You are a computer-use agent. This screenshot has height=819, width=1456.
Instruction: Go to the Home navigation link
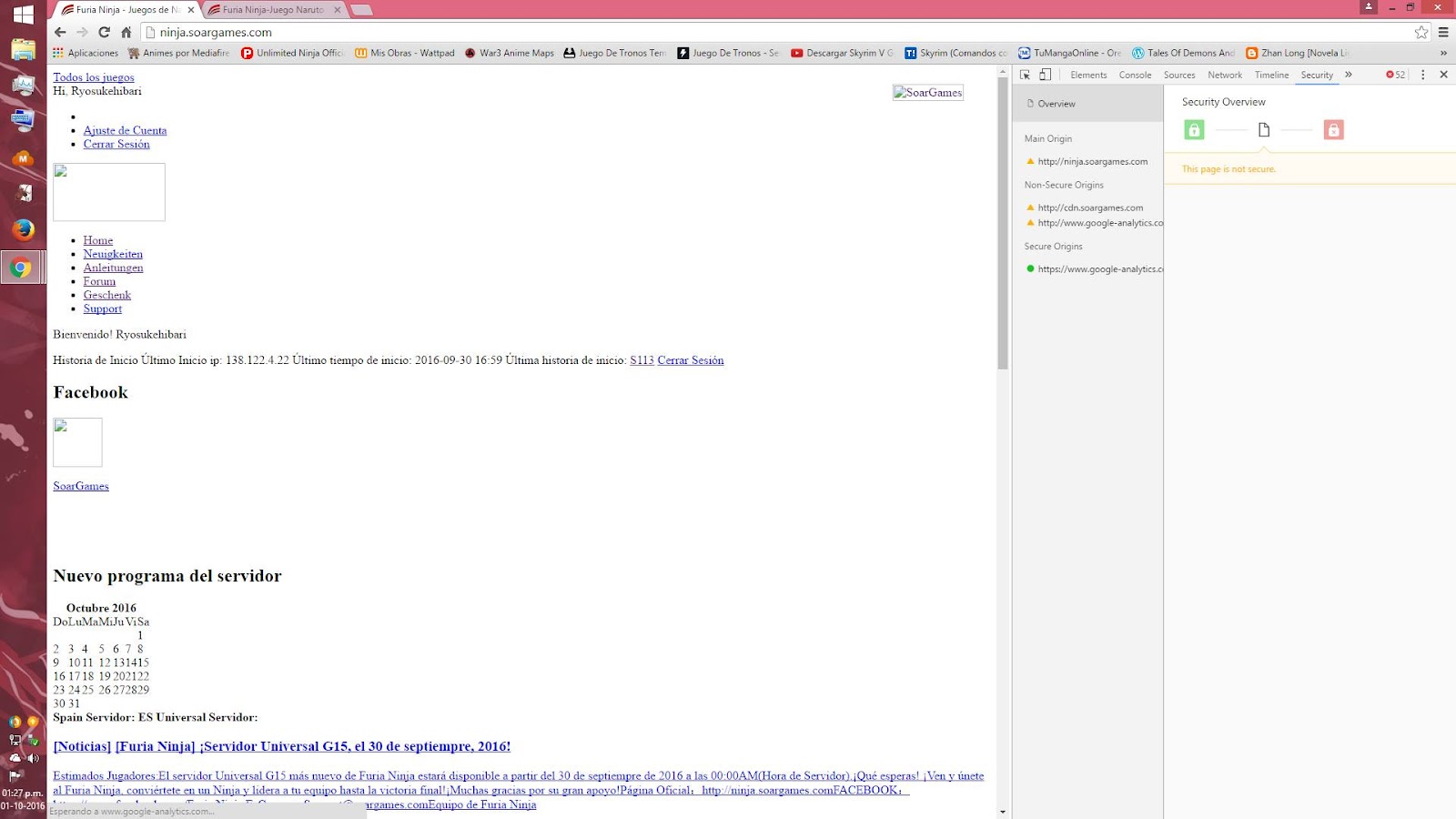pos(98,240)
